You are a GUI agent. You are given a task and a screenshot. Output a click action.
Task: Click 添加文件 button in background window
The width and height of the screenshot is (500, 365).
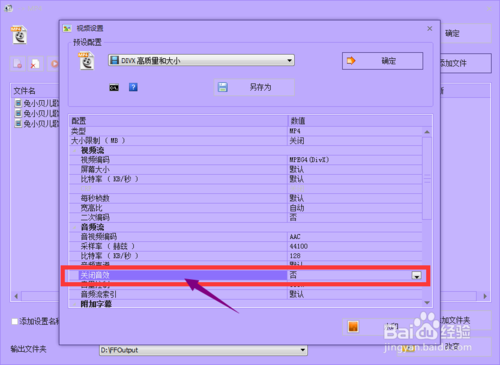click(x=466, y=63)
